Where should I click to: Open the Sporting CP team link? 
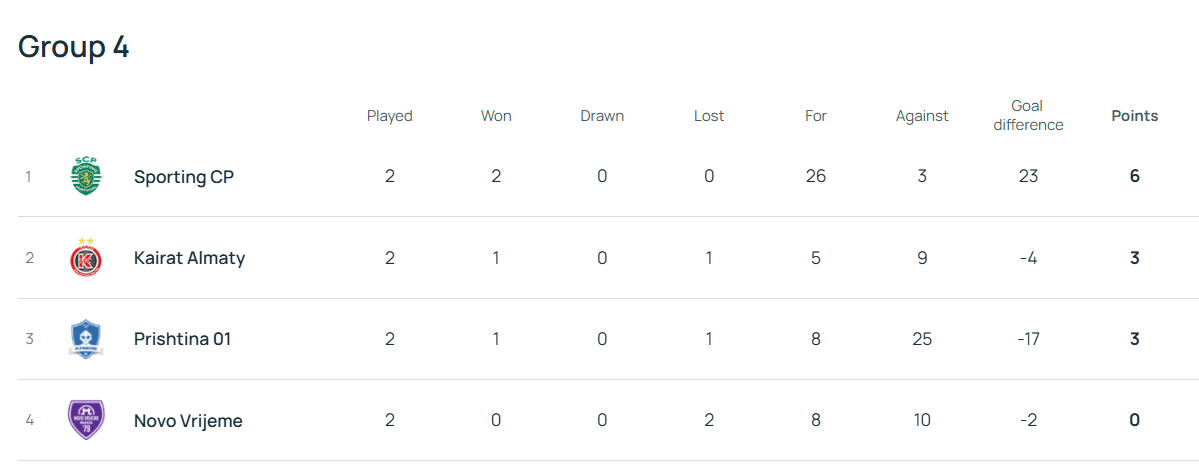pyautogui.click(x=184, y=177)
